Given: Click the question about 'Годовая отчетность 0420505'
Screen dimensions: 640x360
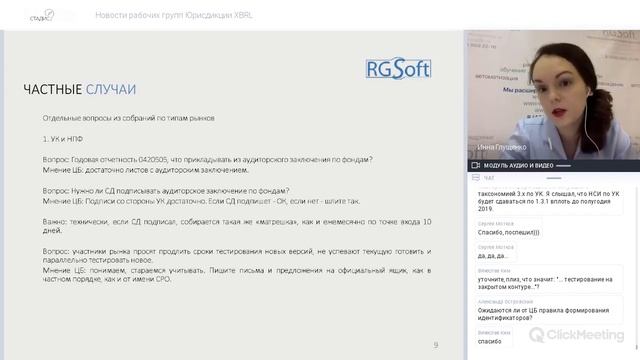Looking at the screenshot, I should click(x=207, y=160).
